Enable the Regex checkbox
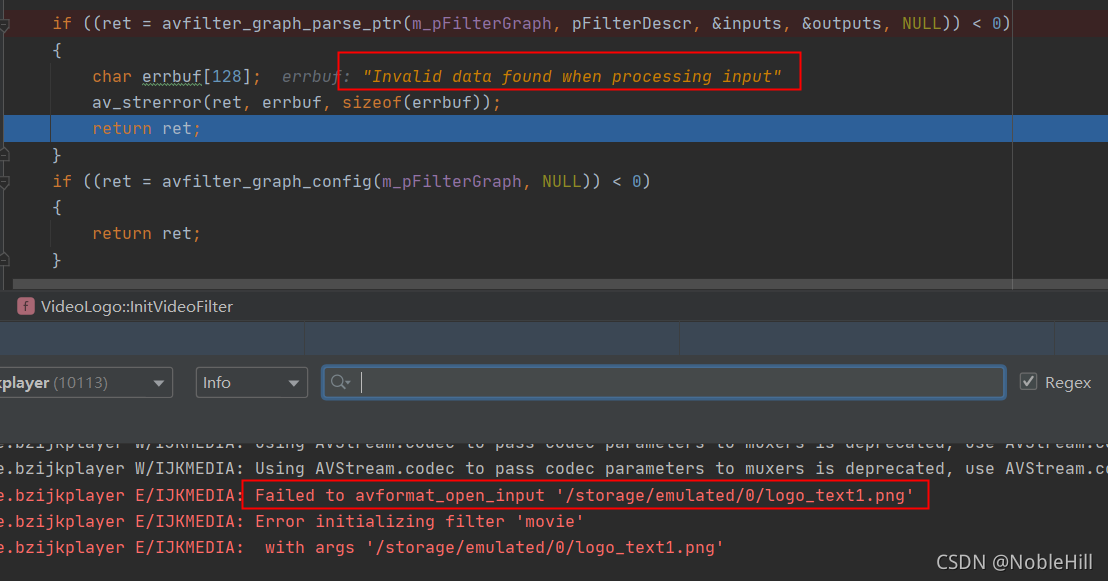This screenshot has width=1108, height=581. tap(1029, 381)
